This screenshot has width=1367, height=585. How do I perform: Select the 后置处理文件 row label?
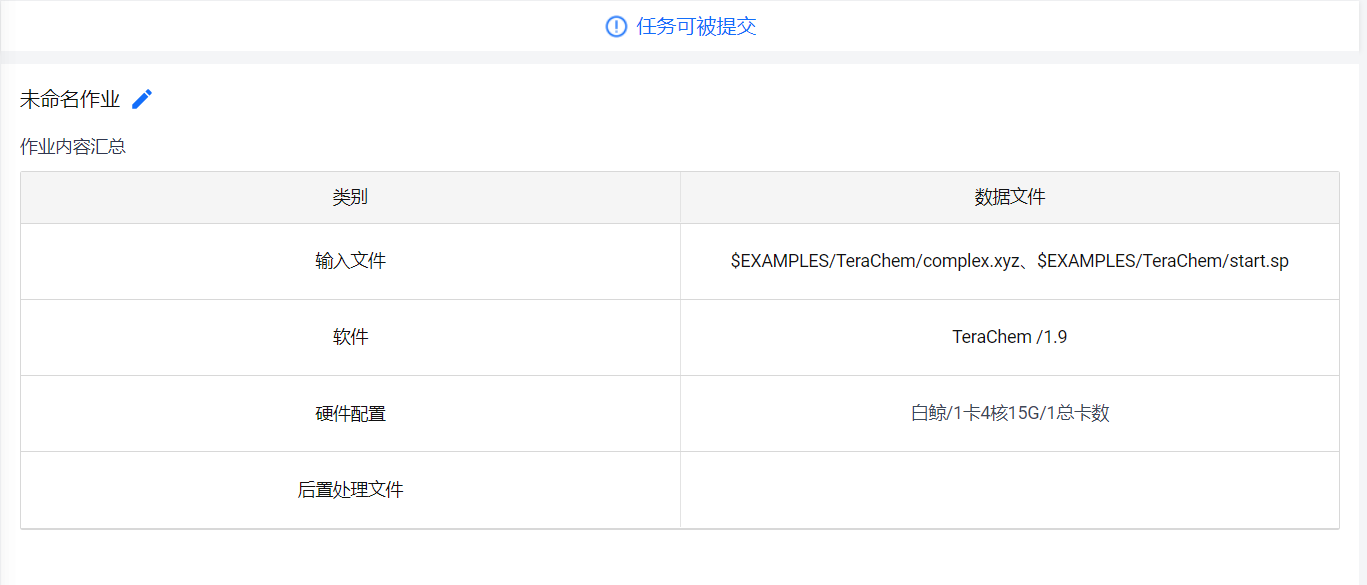click(350, 489)
